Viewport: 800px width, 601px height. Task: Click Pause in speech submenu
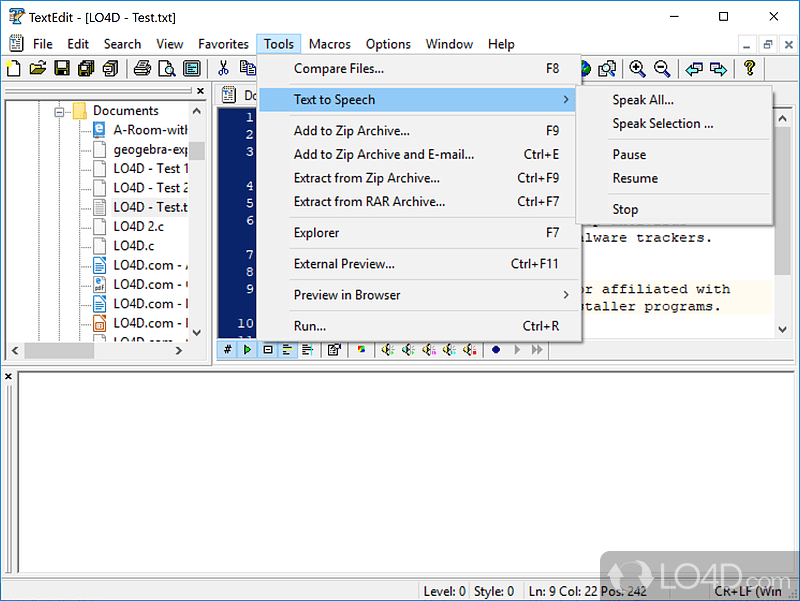(673, 154)
